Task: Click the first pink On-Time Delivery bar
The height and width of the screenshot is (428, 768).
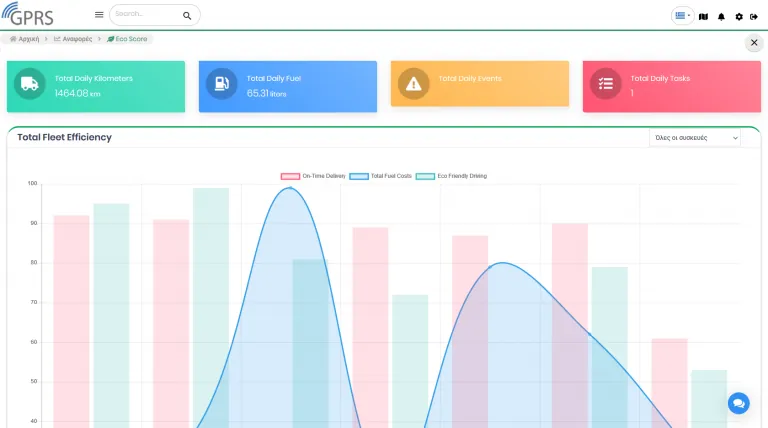Action: 72,321
